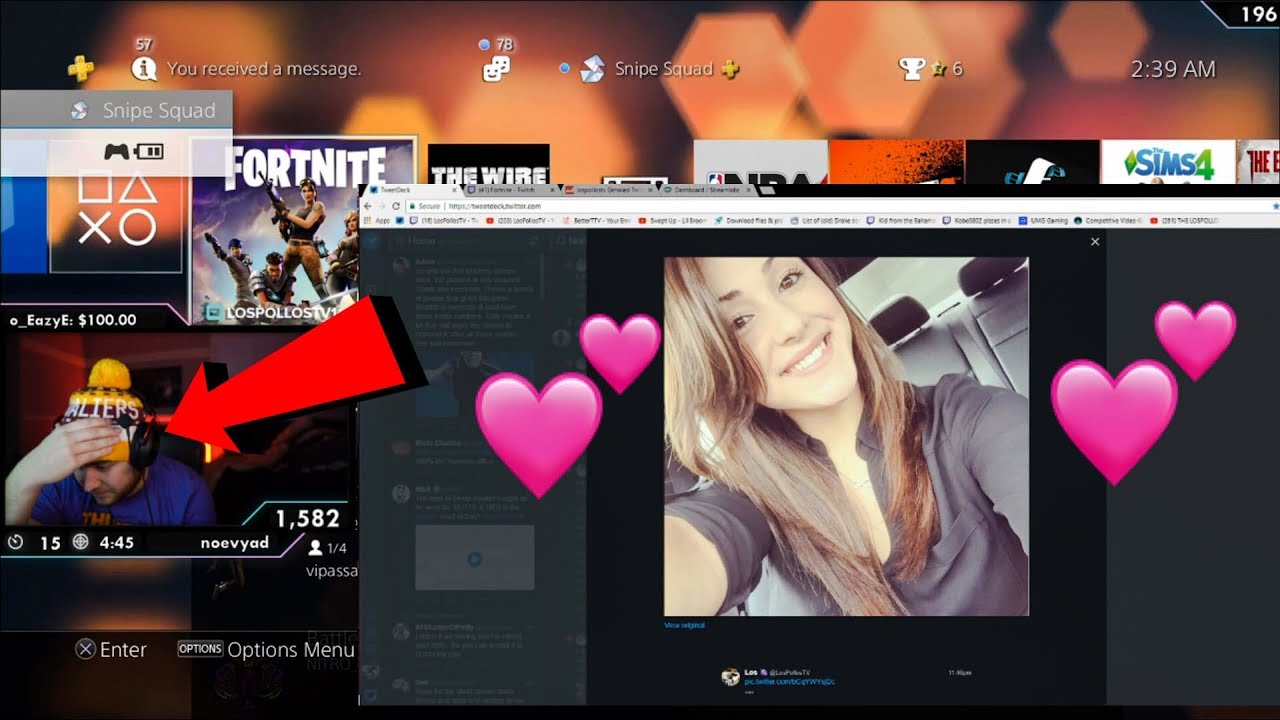
Task: Select the black tile with PlayStation logo
Action: point(1033,162)
